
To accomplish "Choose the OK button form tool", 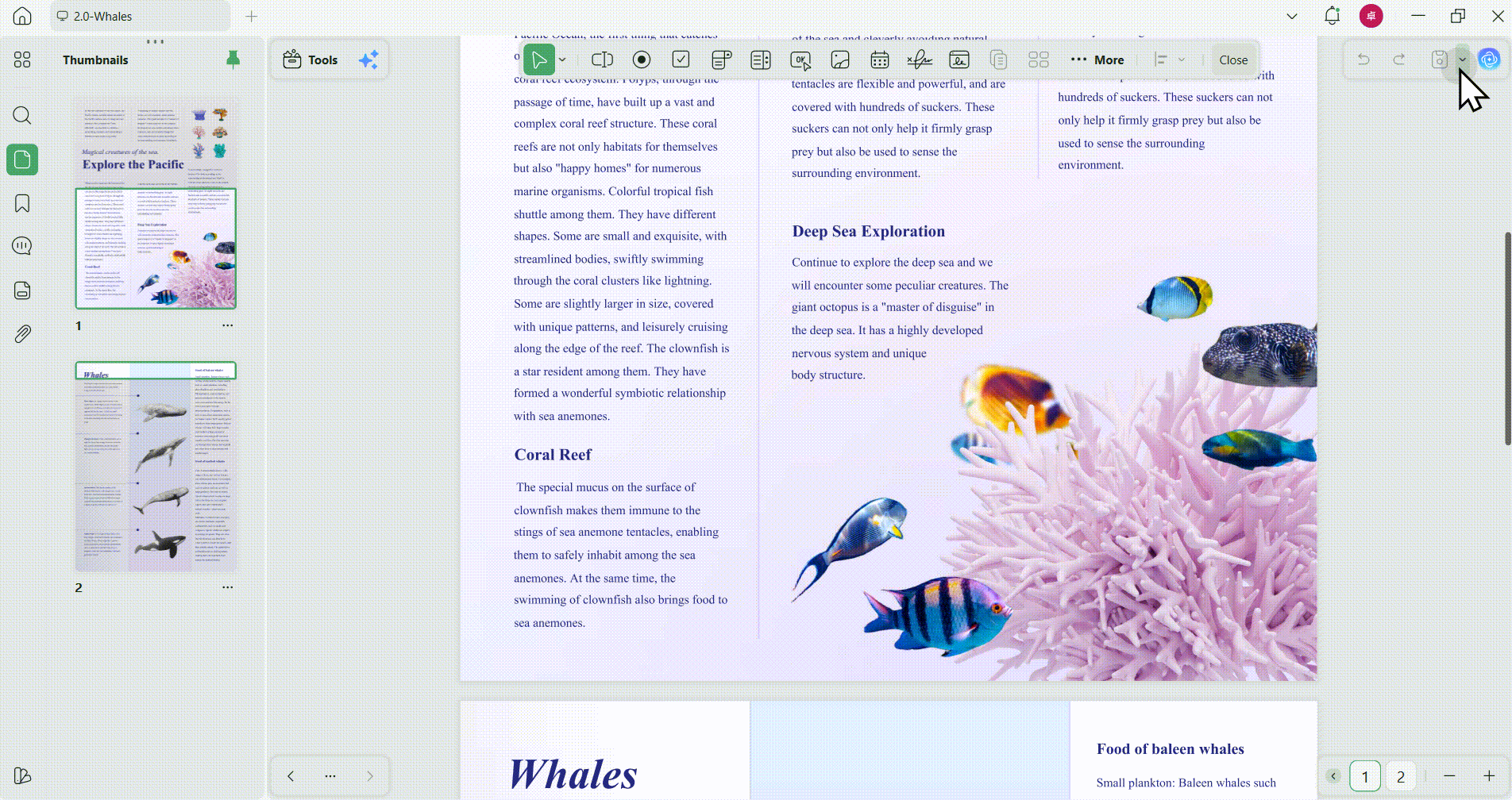I will coord(800,60).
